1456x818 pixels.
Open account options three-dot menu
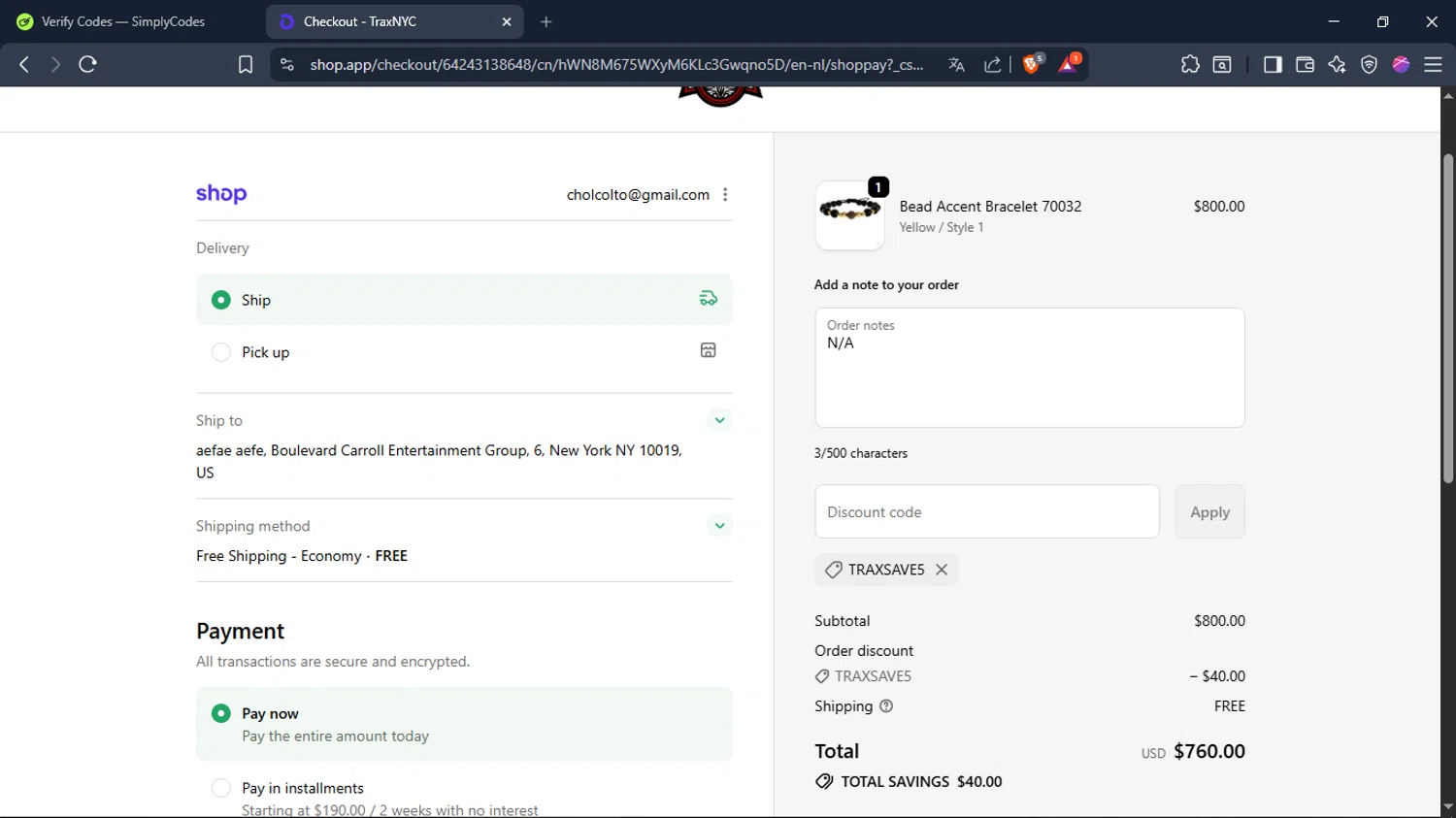[x=725, y=195]
